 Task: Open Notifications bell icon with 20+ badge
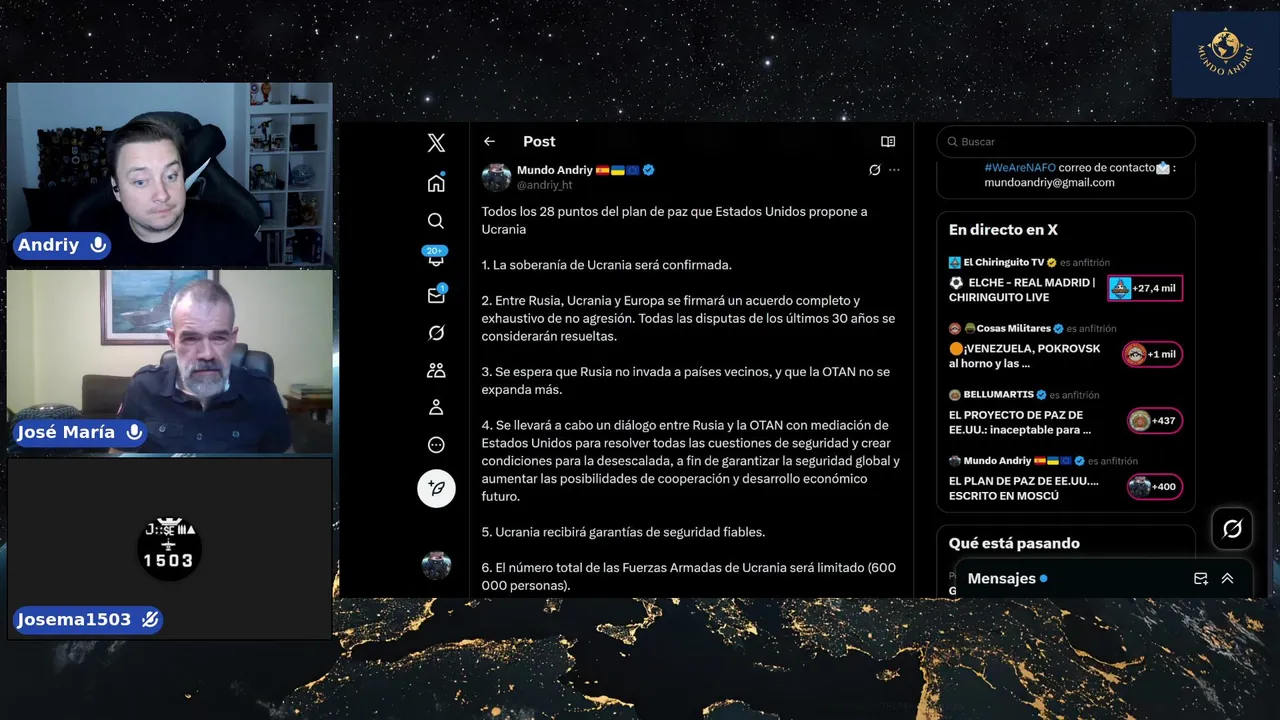(x=436, y=258)
